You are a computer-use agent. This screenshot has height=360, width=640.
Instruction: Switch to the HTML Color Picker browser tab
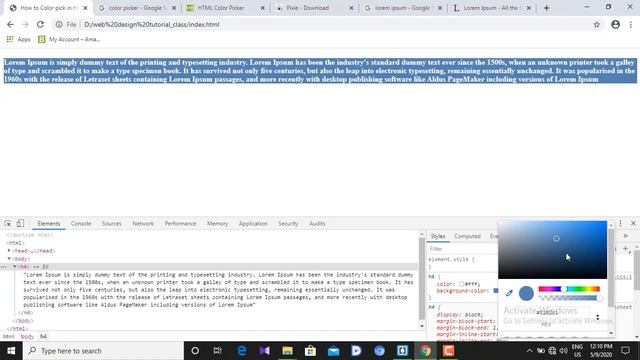pyautogui.click(x=225, y=8)
